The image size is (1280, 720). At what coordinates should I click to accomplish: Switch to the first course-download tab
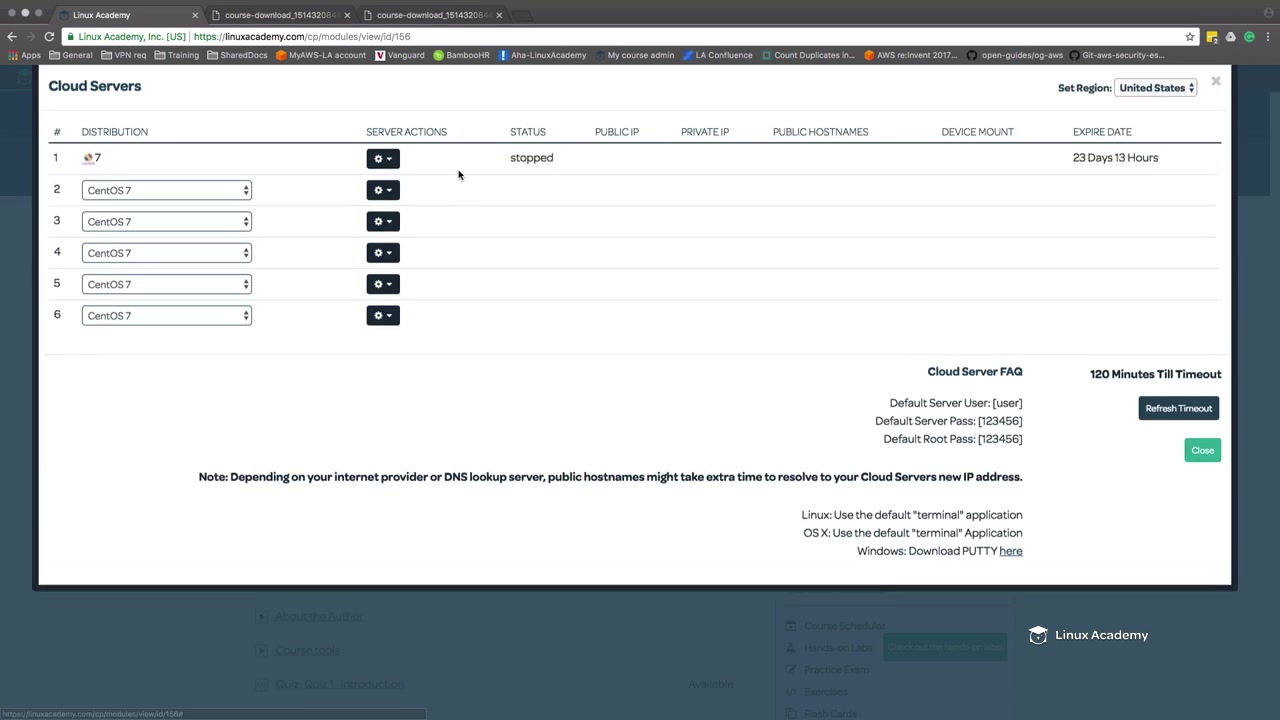(x=280, y=15)
